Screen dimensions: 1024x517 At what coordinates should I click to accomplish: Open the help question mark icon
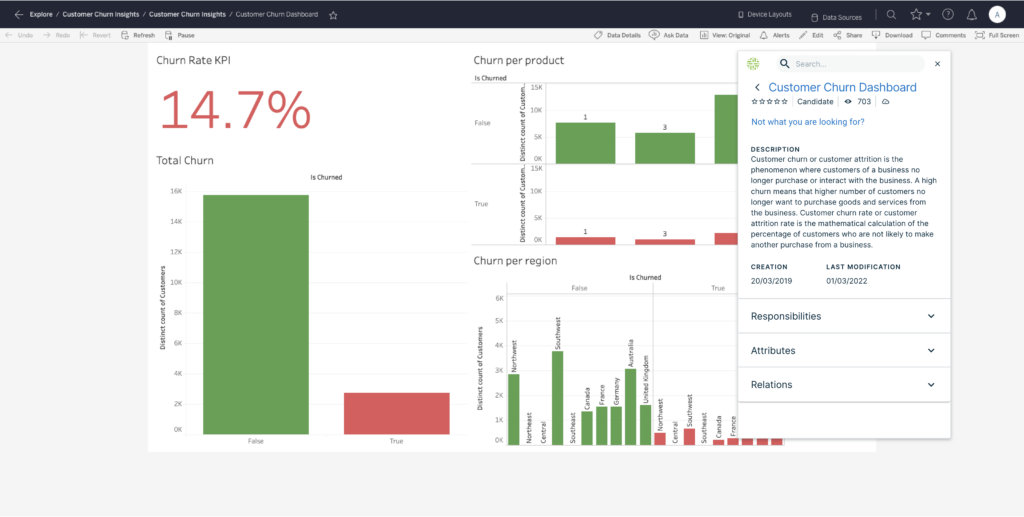point(948,14)
